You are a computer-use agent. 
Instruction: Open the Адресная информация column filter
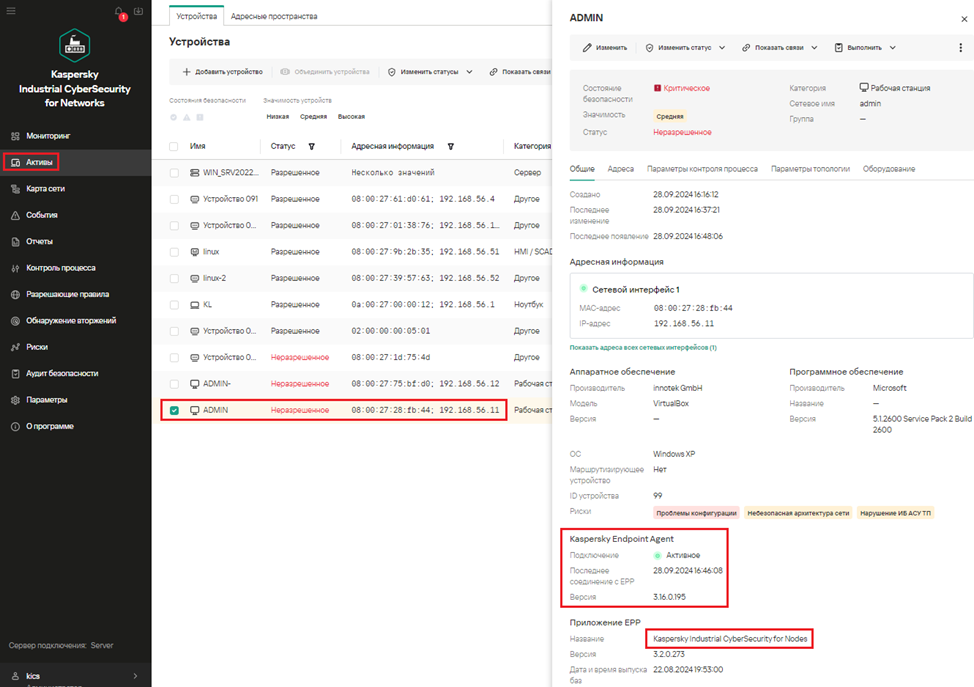(x=451, y=147)
